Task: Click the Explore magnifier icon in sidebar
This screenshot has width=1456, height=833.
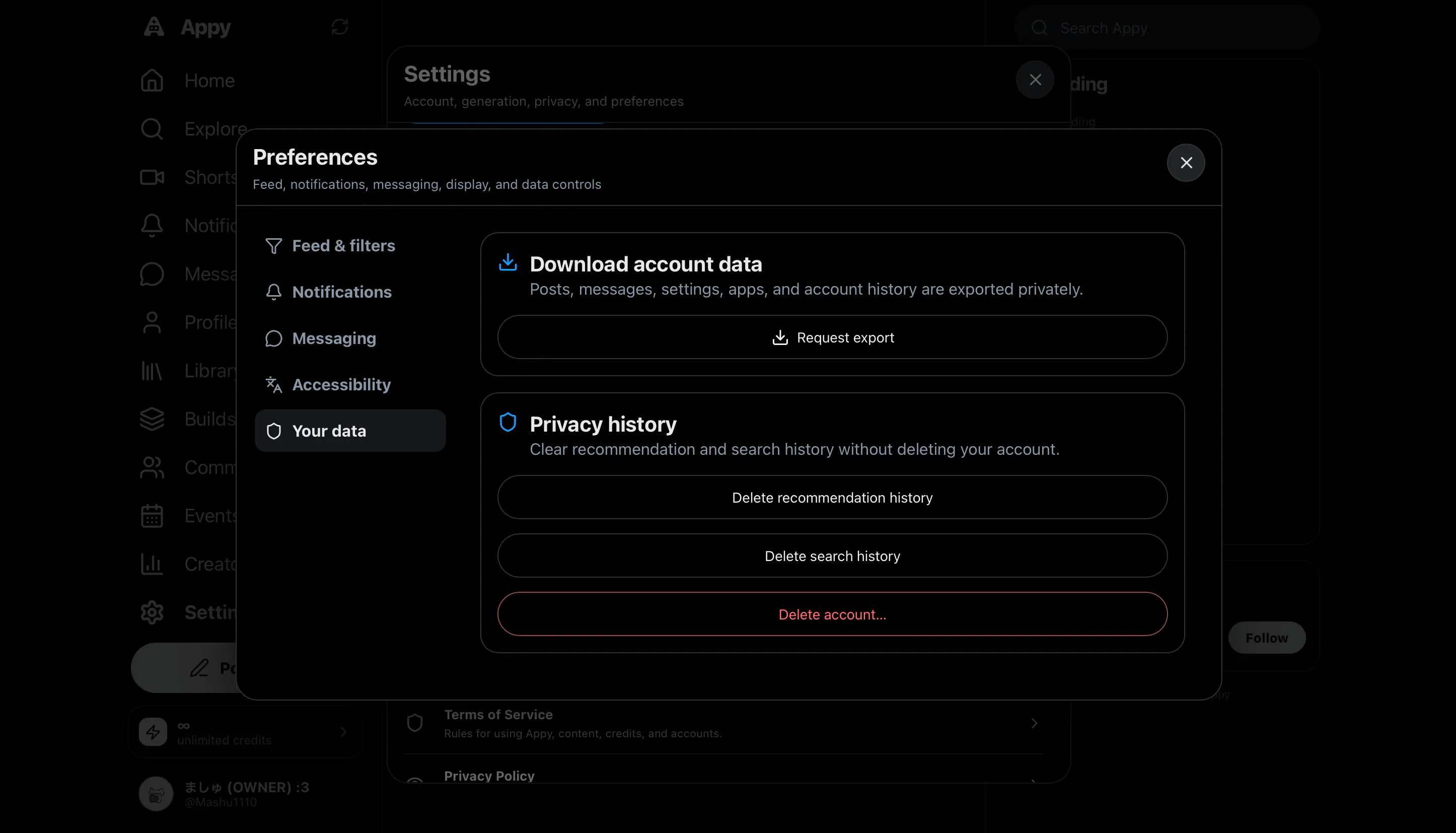Action: click(x=152, y=129)
